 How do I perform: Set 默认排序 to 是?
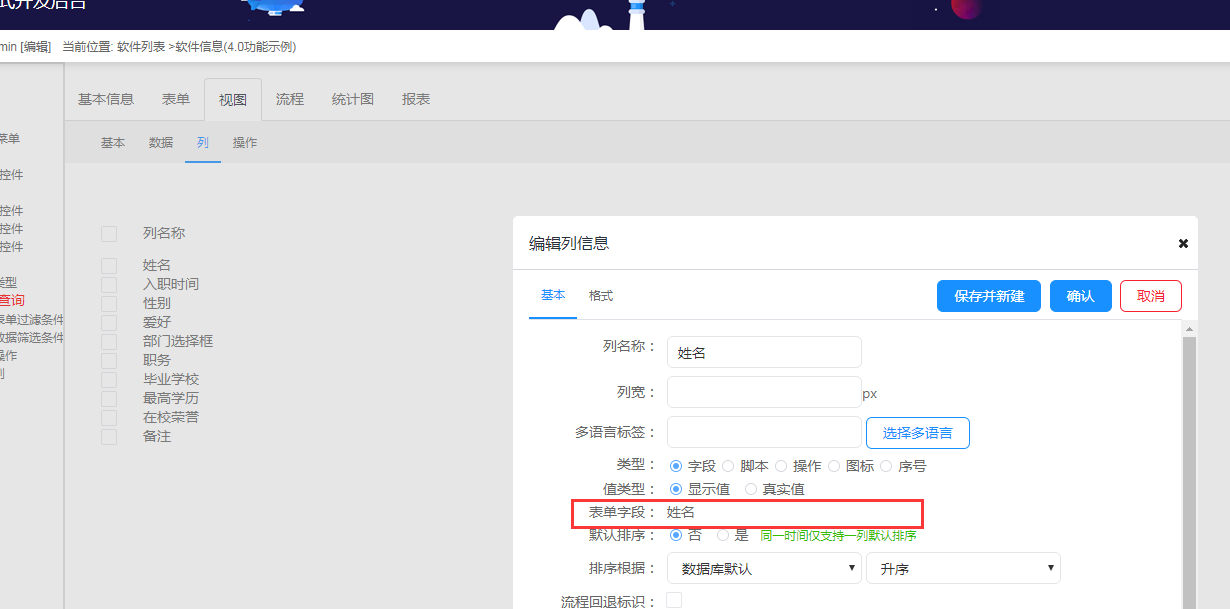723,535
